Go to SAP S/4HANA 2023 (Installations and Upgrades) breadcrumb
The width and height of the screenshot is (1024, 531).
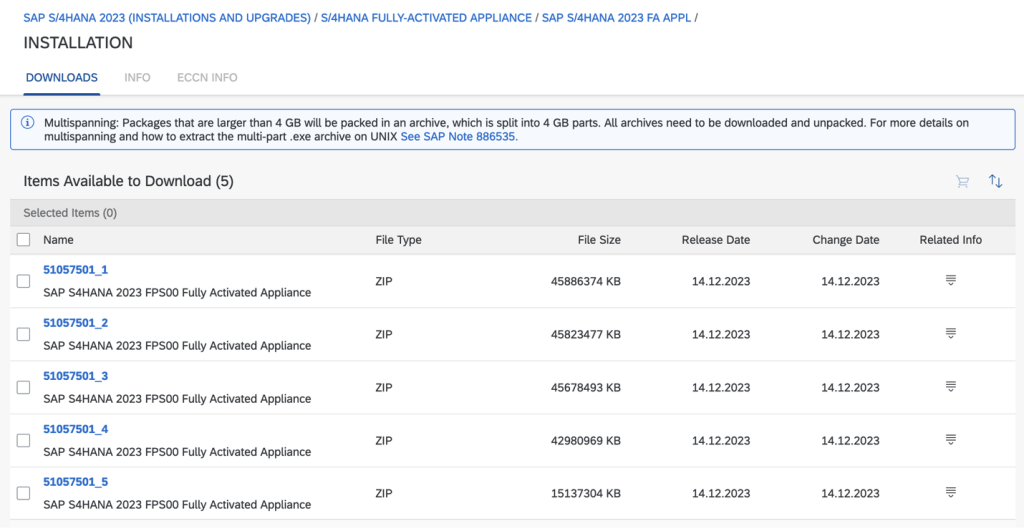tap(167, 18)
